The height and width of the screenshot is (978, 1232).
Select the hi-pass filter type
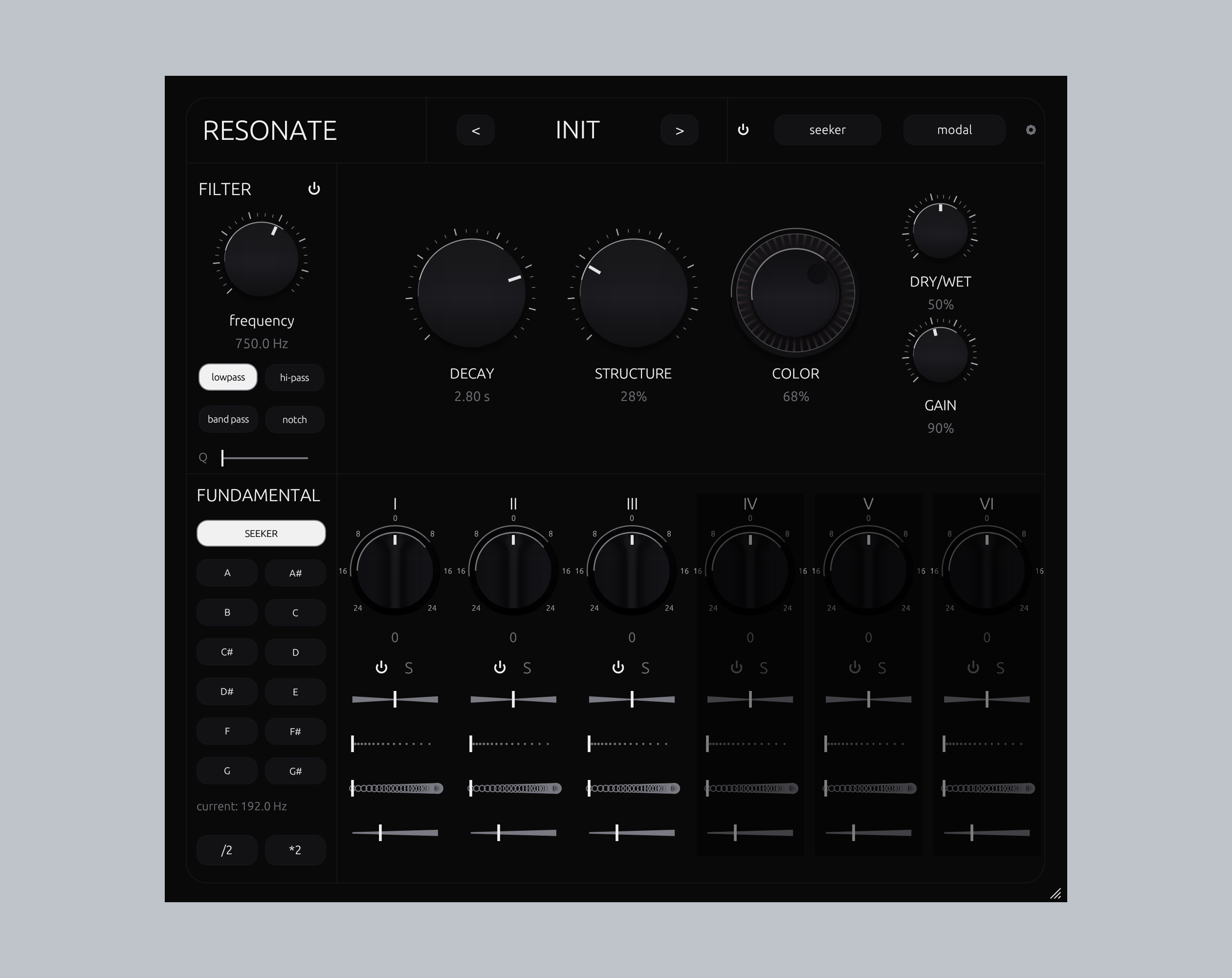(294, 377)
